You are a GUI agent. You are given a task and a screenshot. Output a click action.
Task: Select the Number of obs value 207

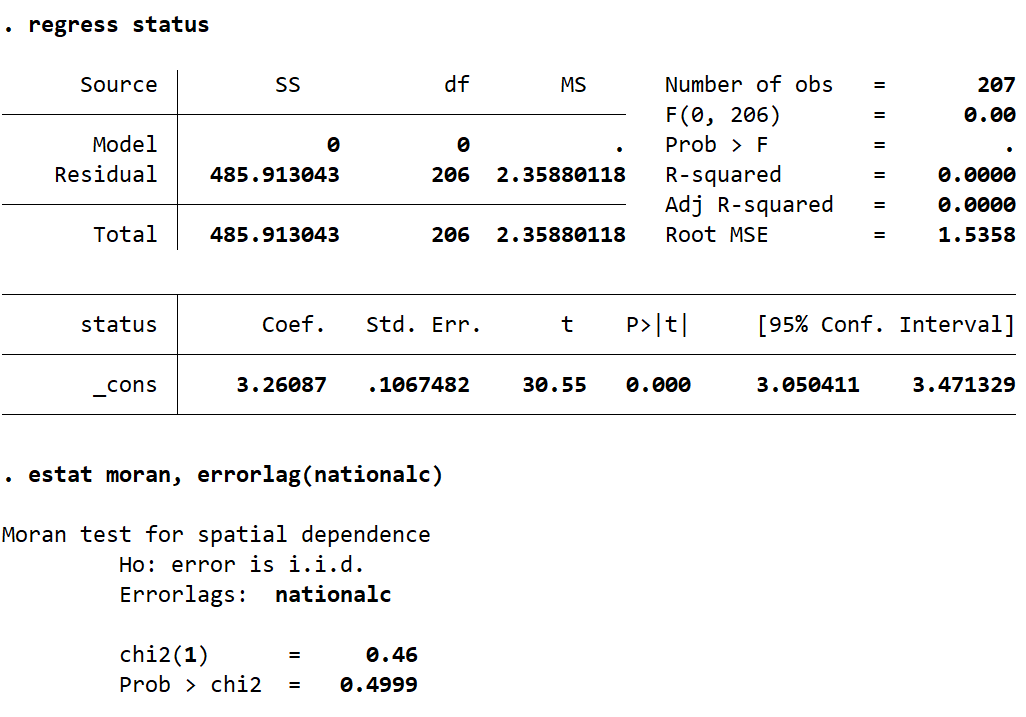pyautogui.click(x=996, y=85)
